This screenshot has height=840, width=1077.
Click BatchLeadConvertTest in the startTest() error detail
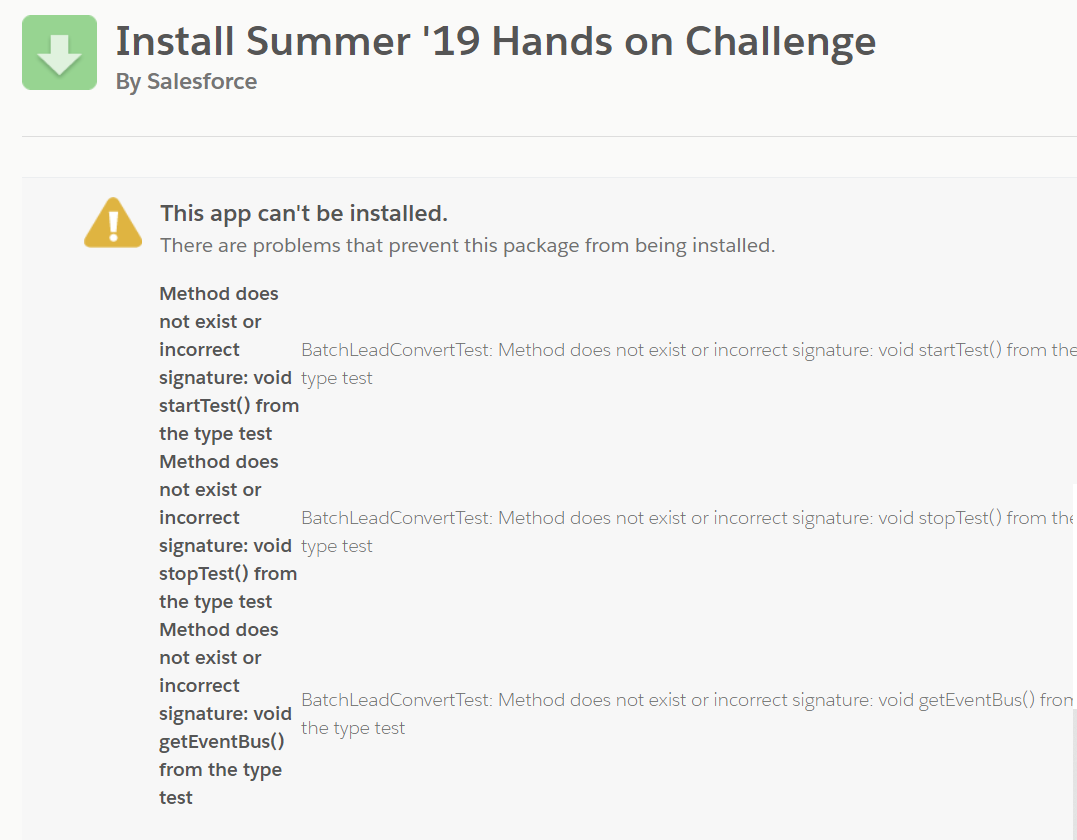pyautogui.click(x=394, y=350)
